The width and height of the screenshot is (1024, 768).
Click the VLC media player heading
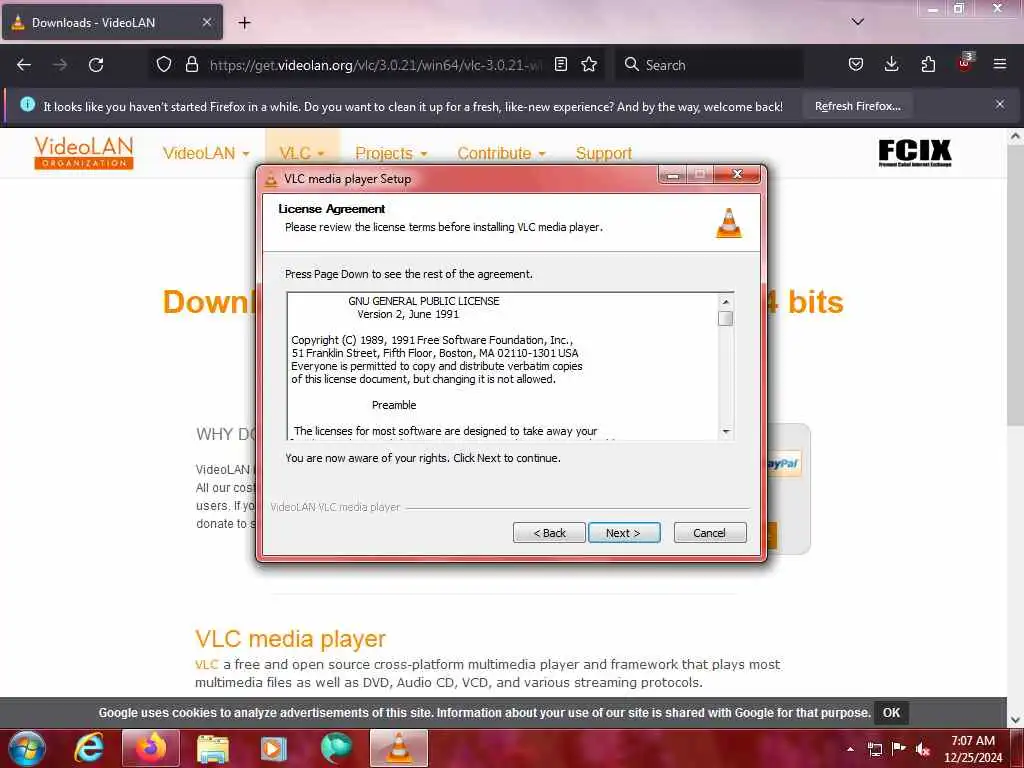[290, 638]
